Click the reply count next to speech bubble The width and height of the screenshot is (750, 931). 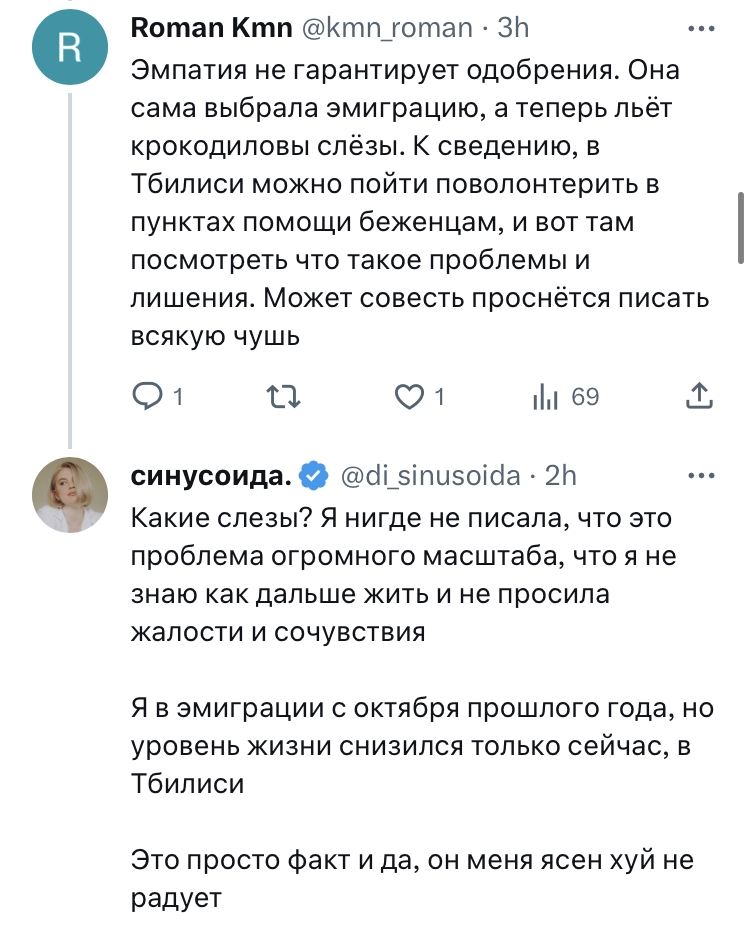177,398
